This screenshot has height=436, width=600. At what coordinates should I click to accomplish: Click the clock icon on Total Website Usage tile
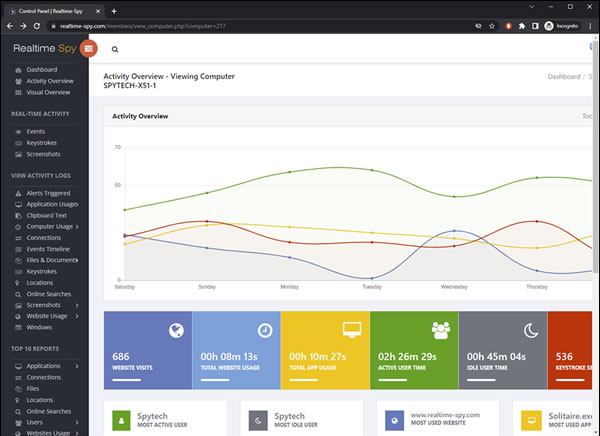[264, 330]
